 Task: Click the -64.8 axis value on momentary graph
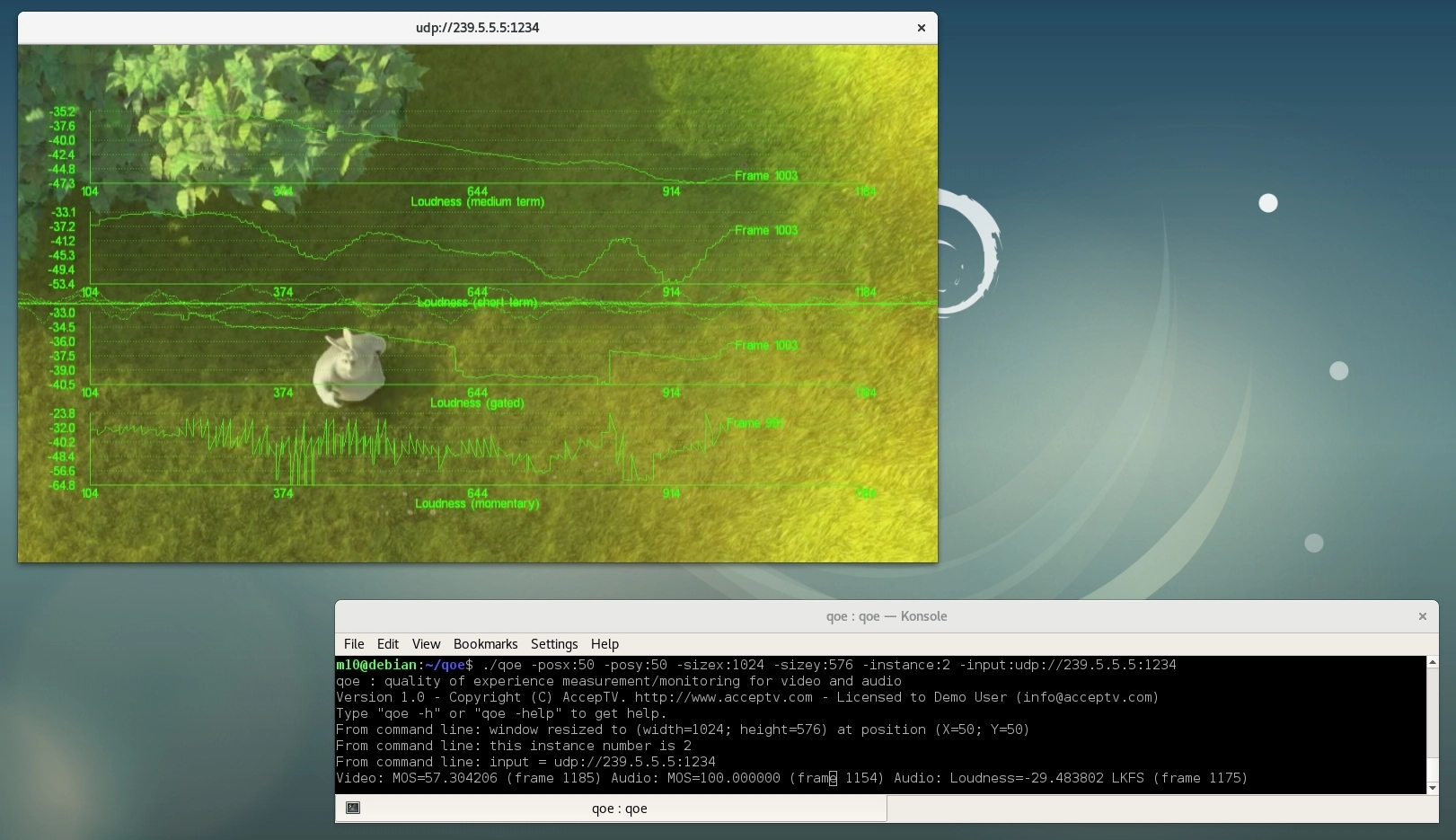tap(63, 486)
